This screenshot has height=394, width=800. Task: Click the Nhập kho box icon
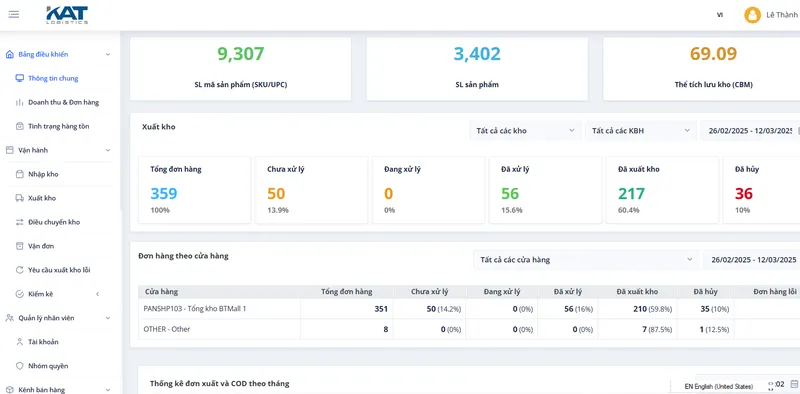(x=19, y=174)
